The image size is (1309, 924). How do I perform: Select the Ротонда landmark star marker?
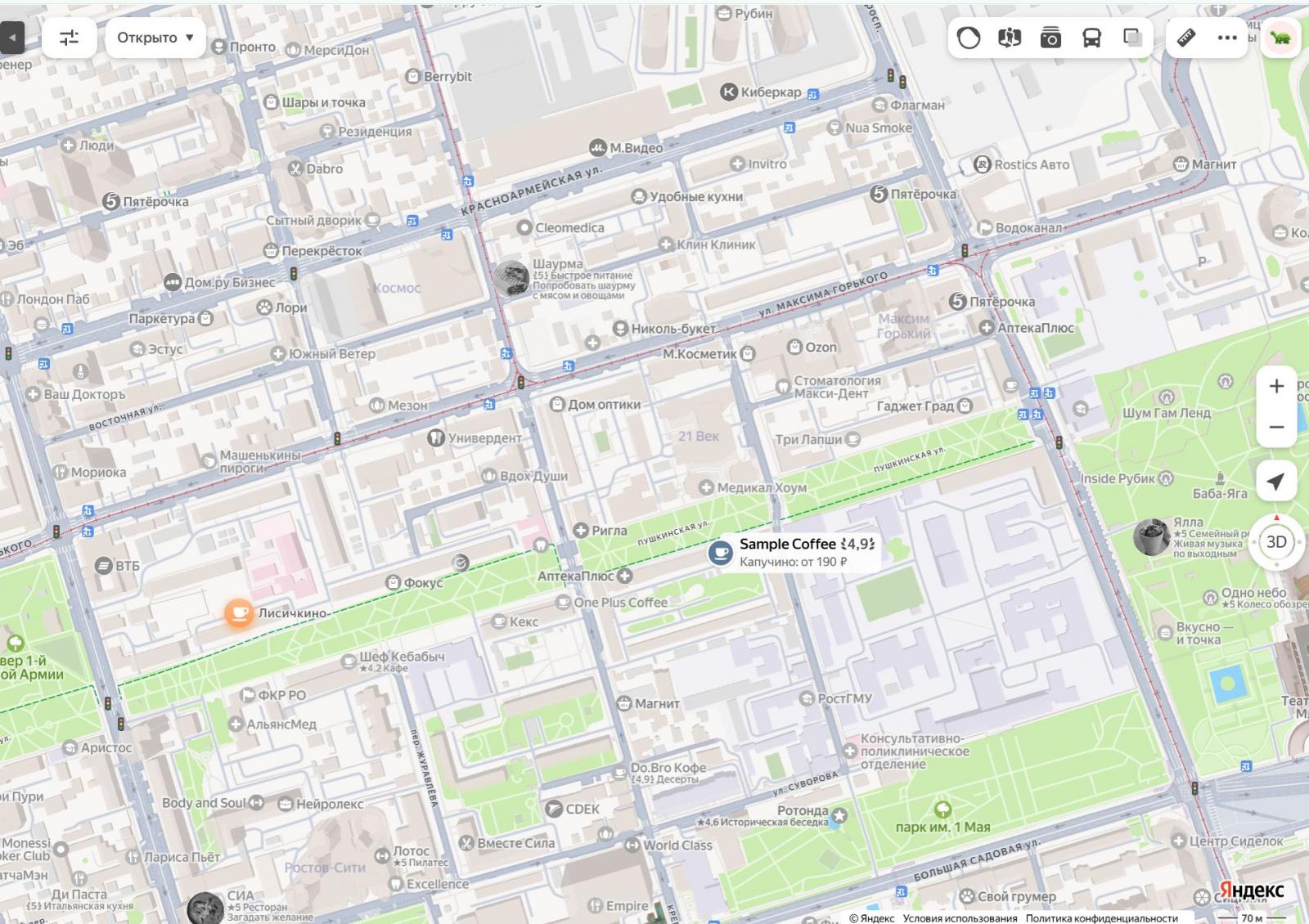[839, 815]
